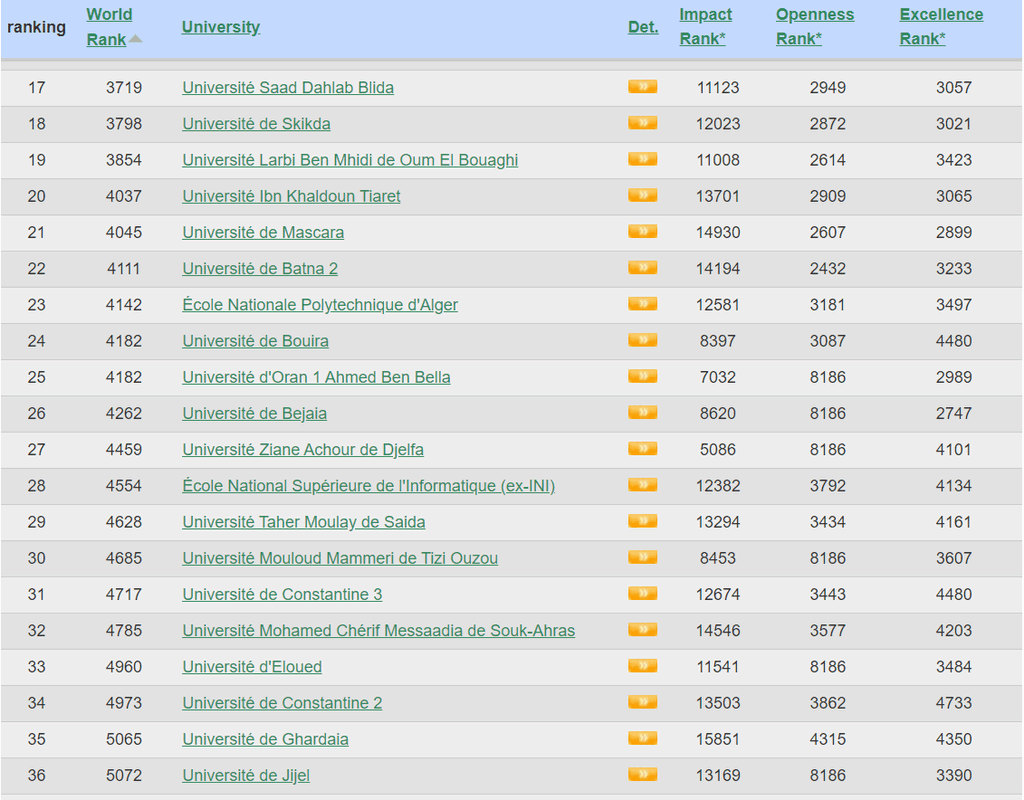Open details icon for Université de Mascara
1024x800 pixels.
pyautogui.click(x=643, y=232)
